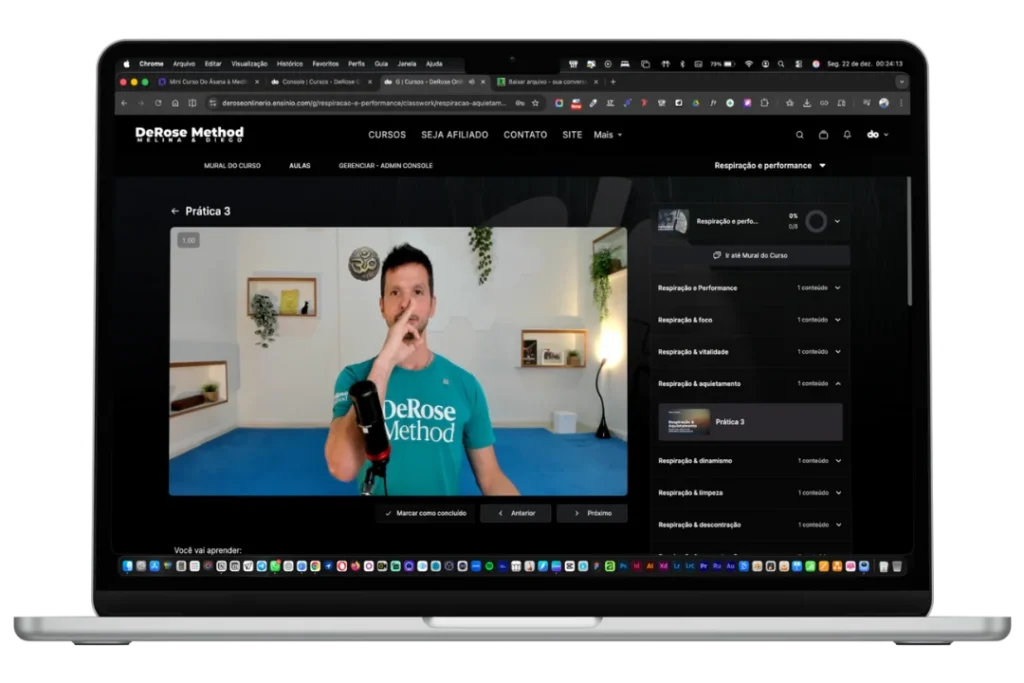Close the Baixar arquivo tab

(596, 82)
